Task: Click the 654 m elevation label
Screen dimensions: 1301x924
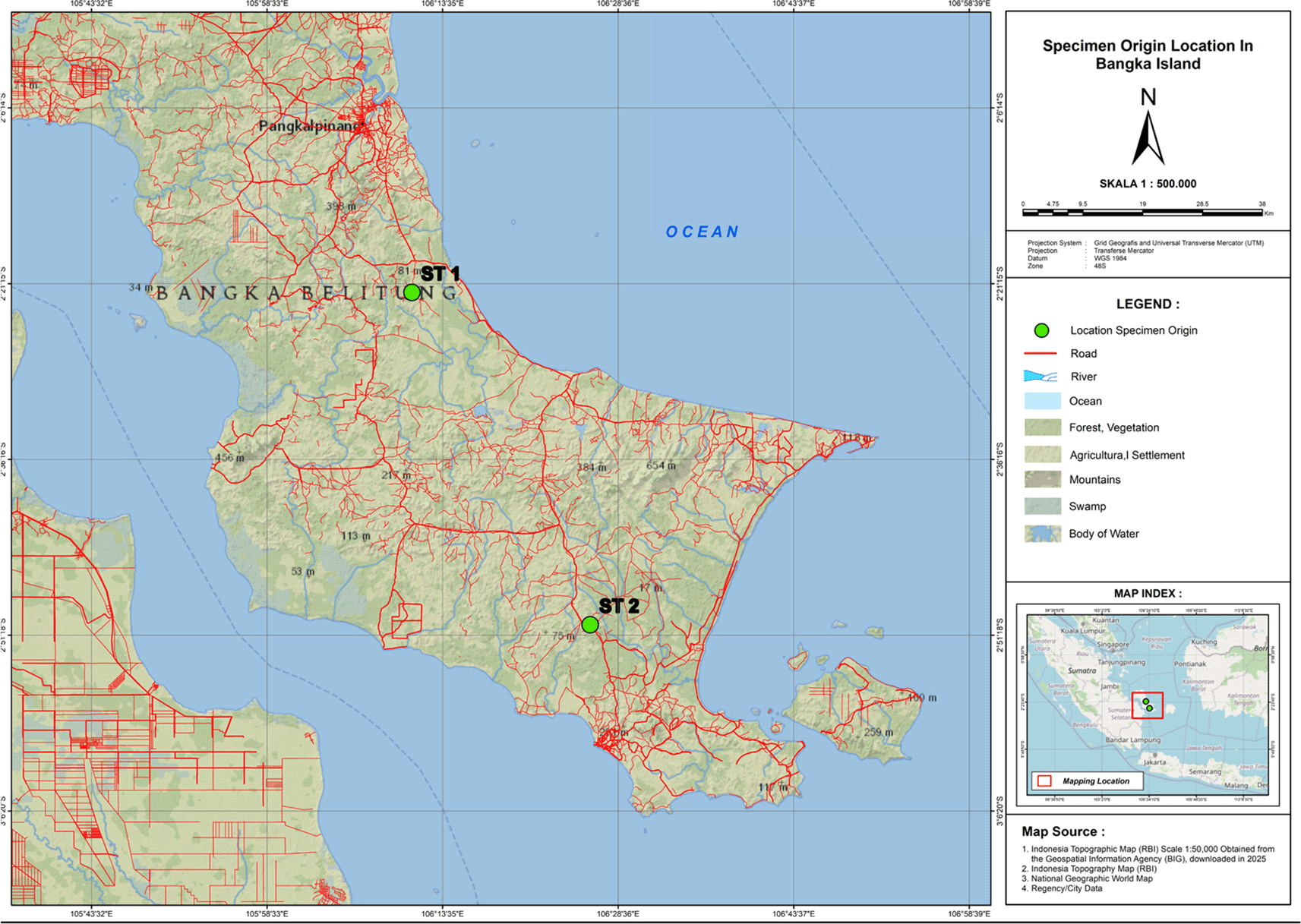Action: pyautogui.click(x=660, y=465)
